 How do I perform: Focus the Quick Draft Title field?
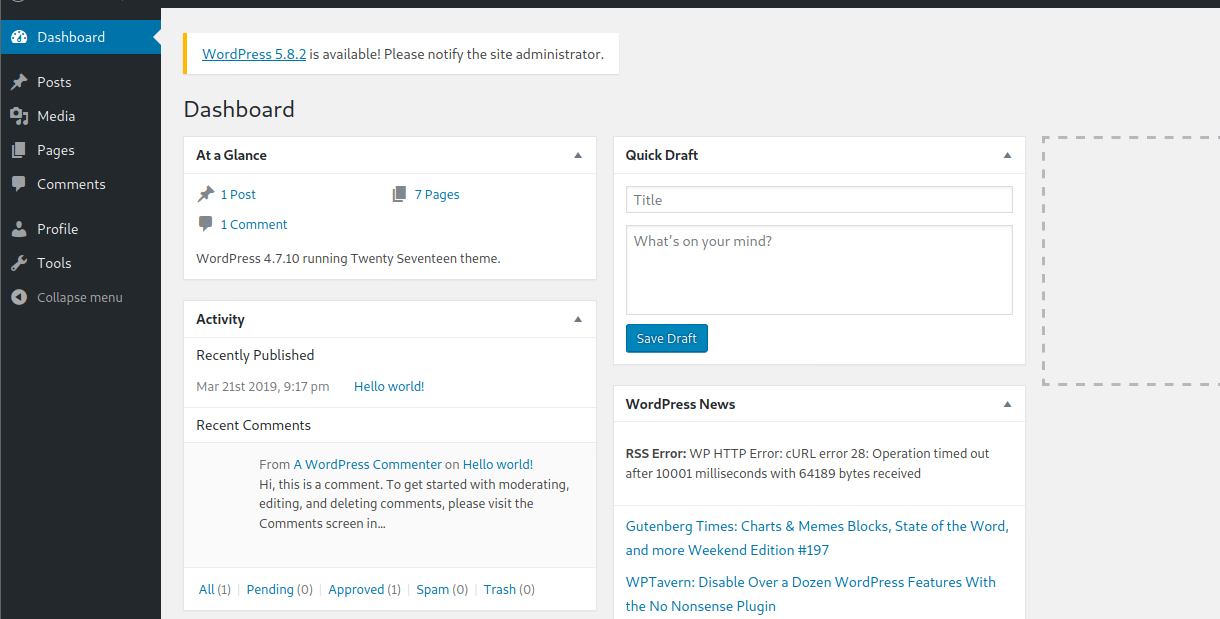click(x=819, y=200)
